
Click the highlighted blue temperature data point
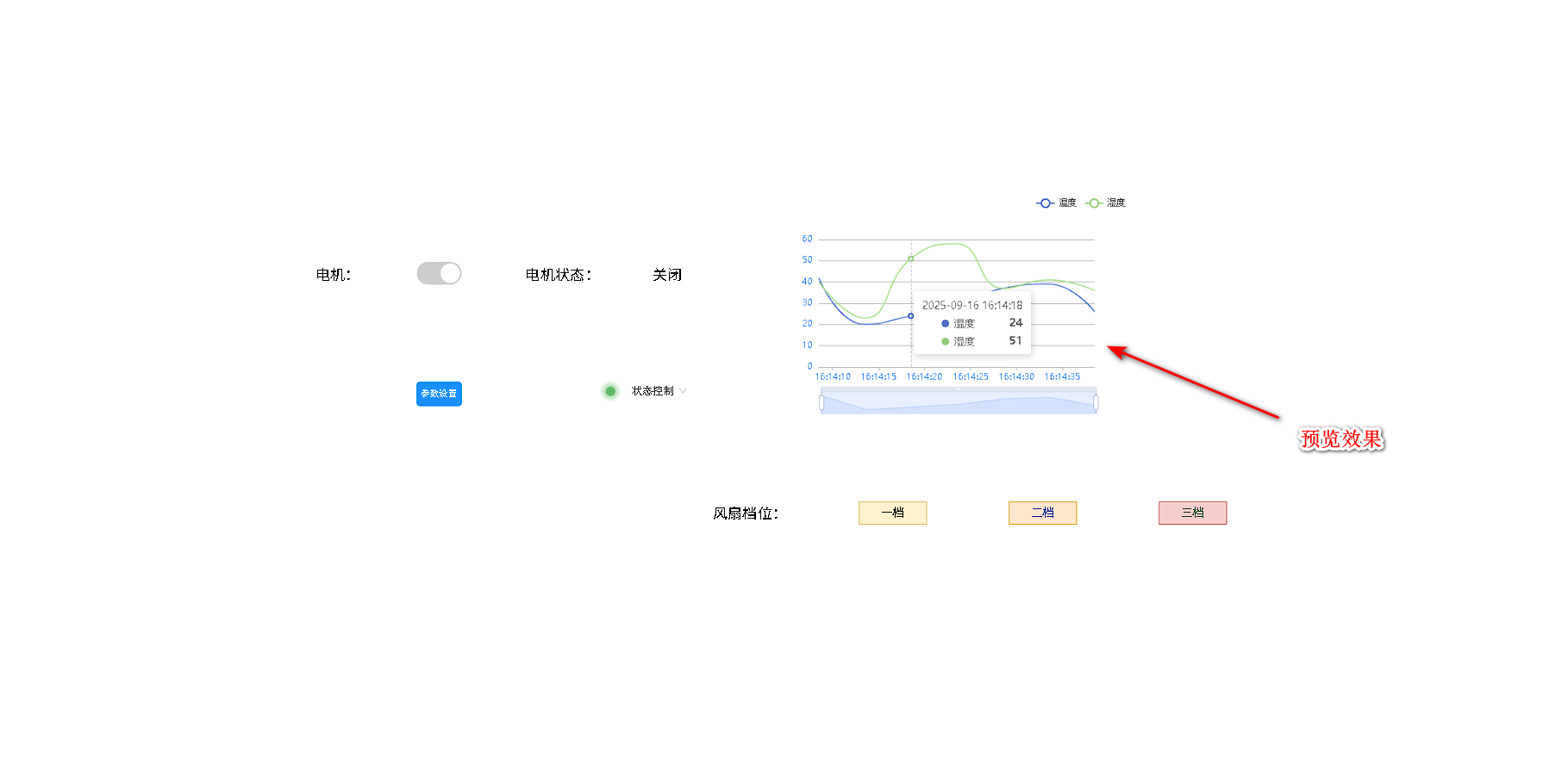(x=910, y=316)
